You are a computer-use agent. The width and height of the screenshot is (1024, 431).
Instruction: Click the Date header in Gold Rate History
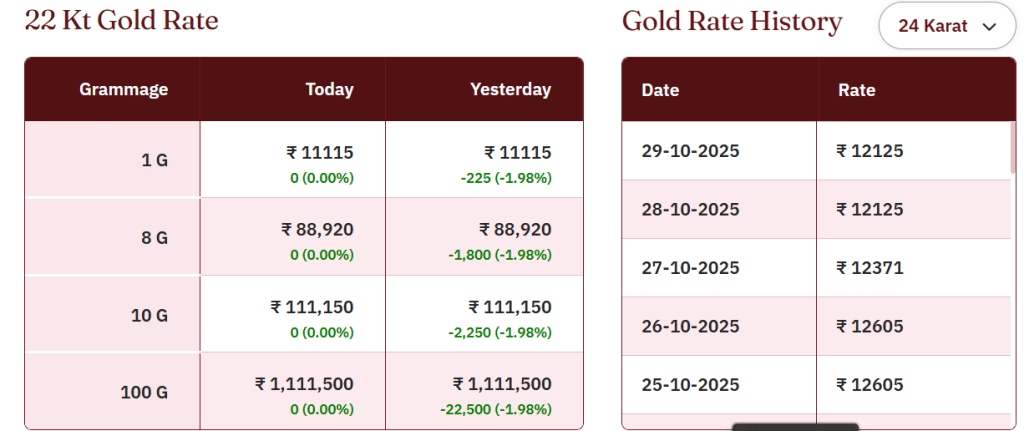pos(660,90)
